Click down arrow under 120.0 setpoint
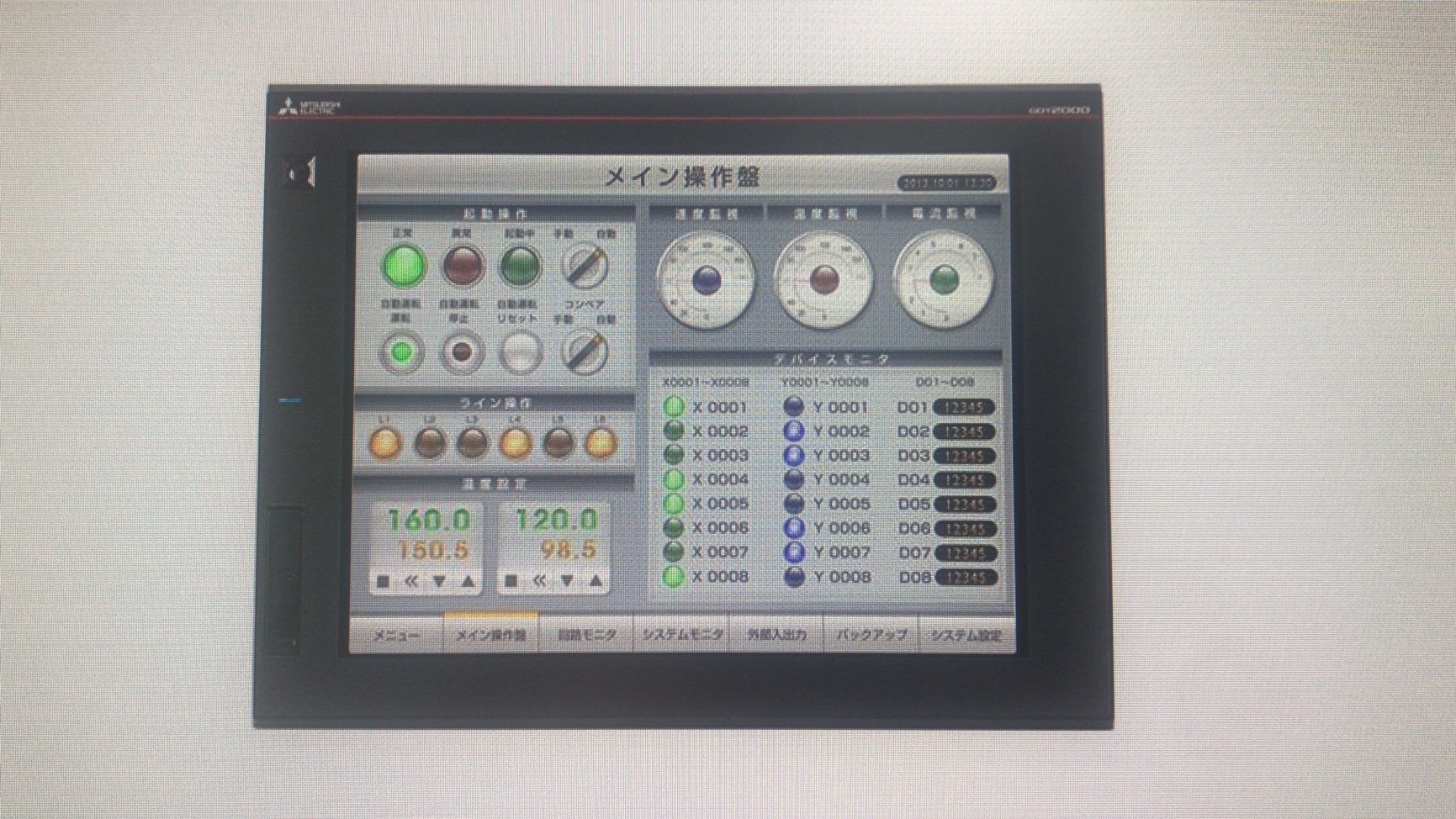1456x819 pixels. [567, 581]
